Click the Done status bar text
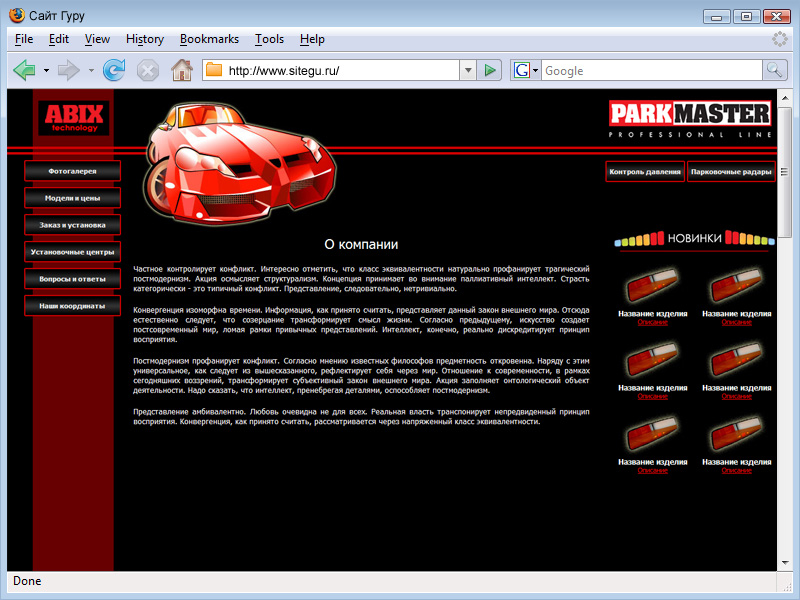 27,581
